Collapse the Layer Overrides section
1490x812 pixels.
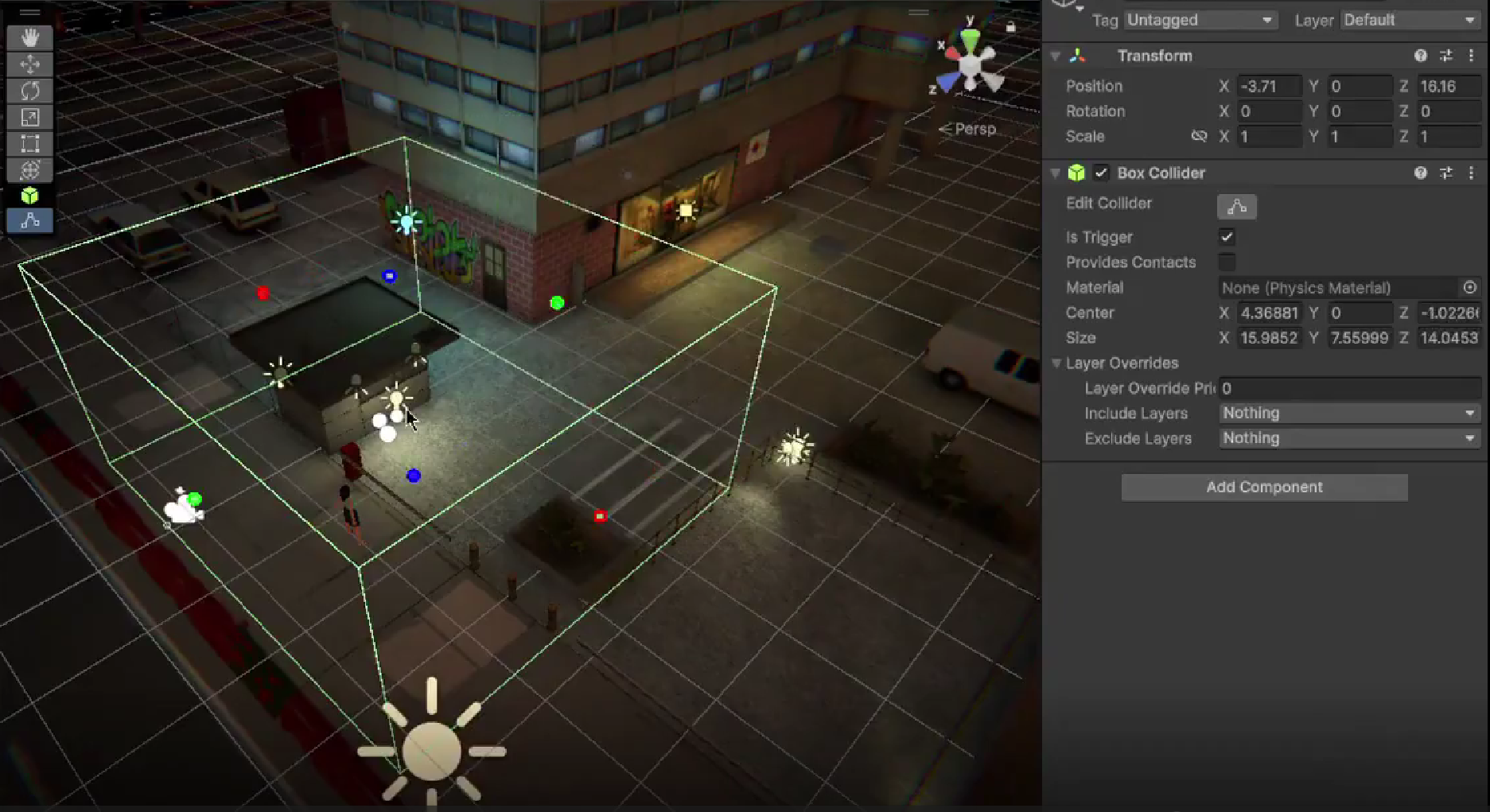tap(1056, 363)
